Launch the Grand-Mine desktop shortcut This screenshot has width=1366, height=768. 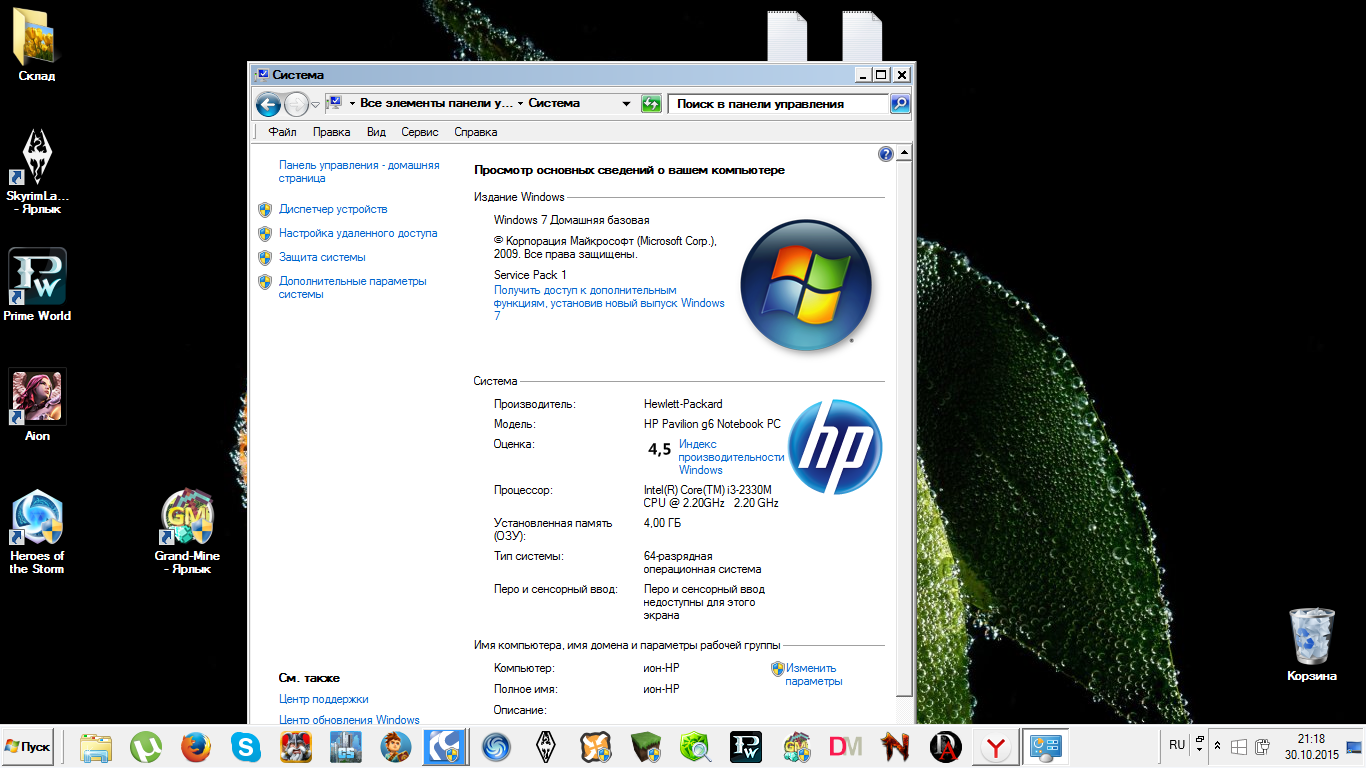[187, 530]
